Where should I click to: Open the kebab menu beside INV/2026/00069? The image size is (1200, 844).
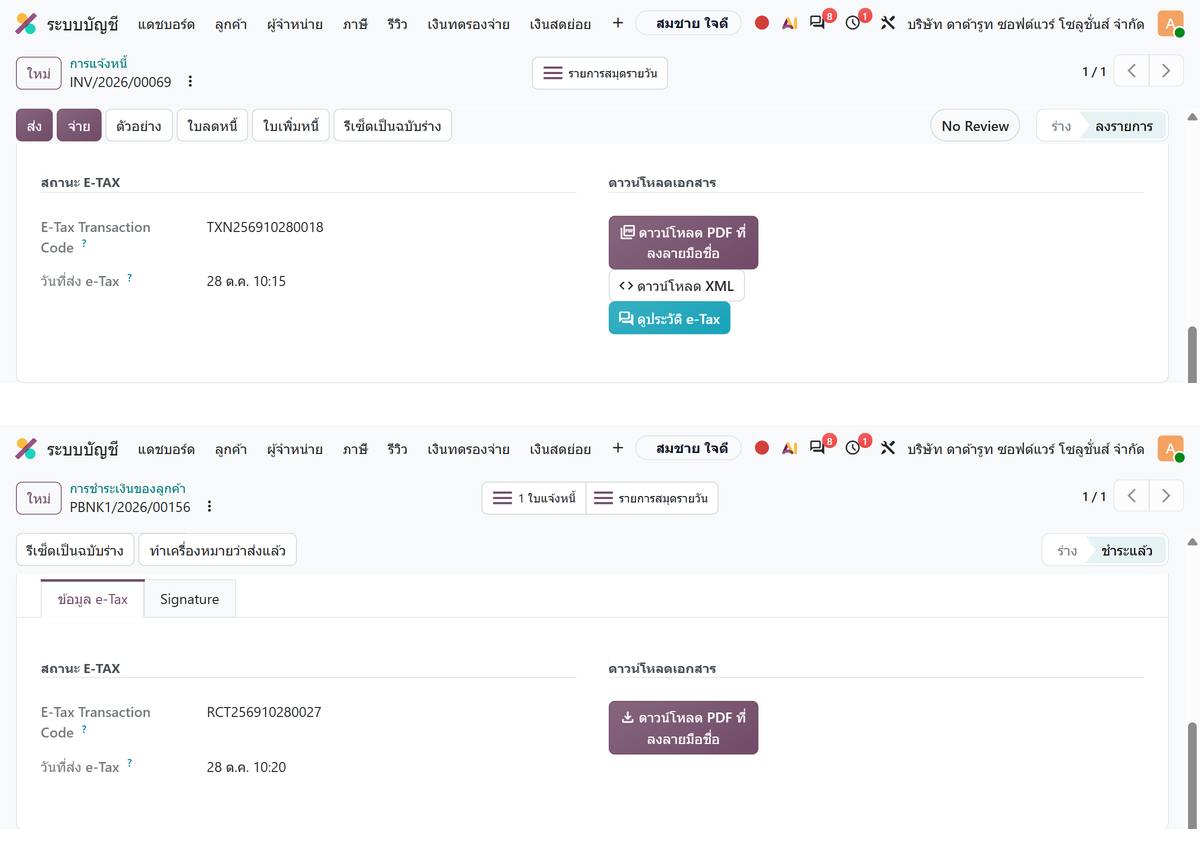[191, 81]
